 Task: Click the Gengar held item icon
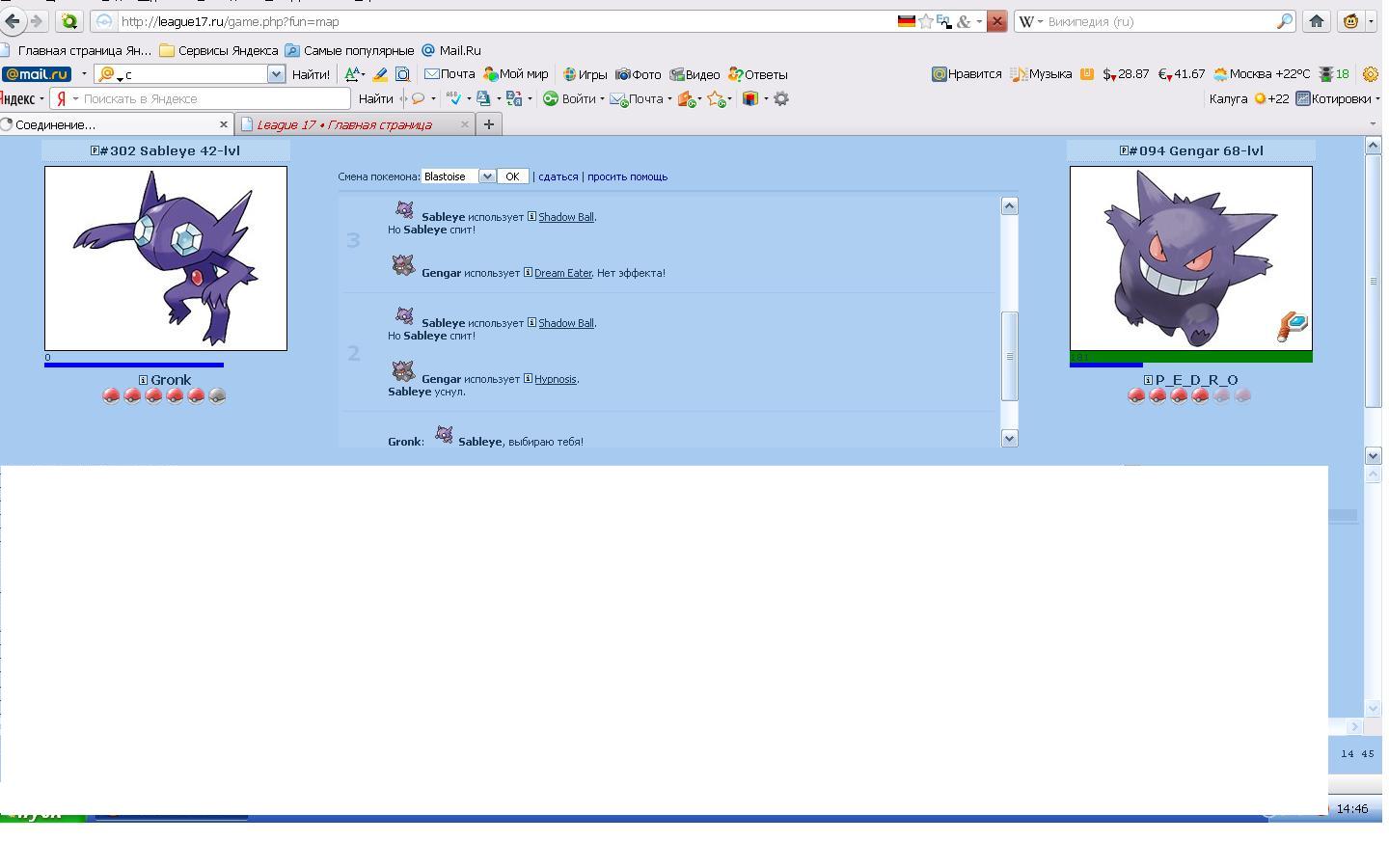pyautogui.click(x=1293, y=326)
